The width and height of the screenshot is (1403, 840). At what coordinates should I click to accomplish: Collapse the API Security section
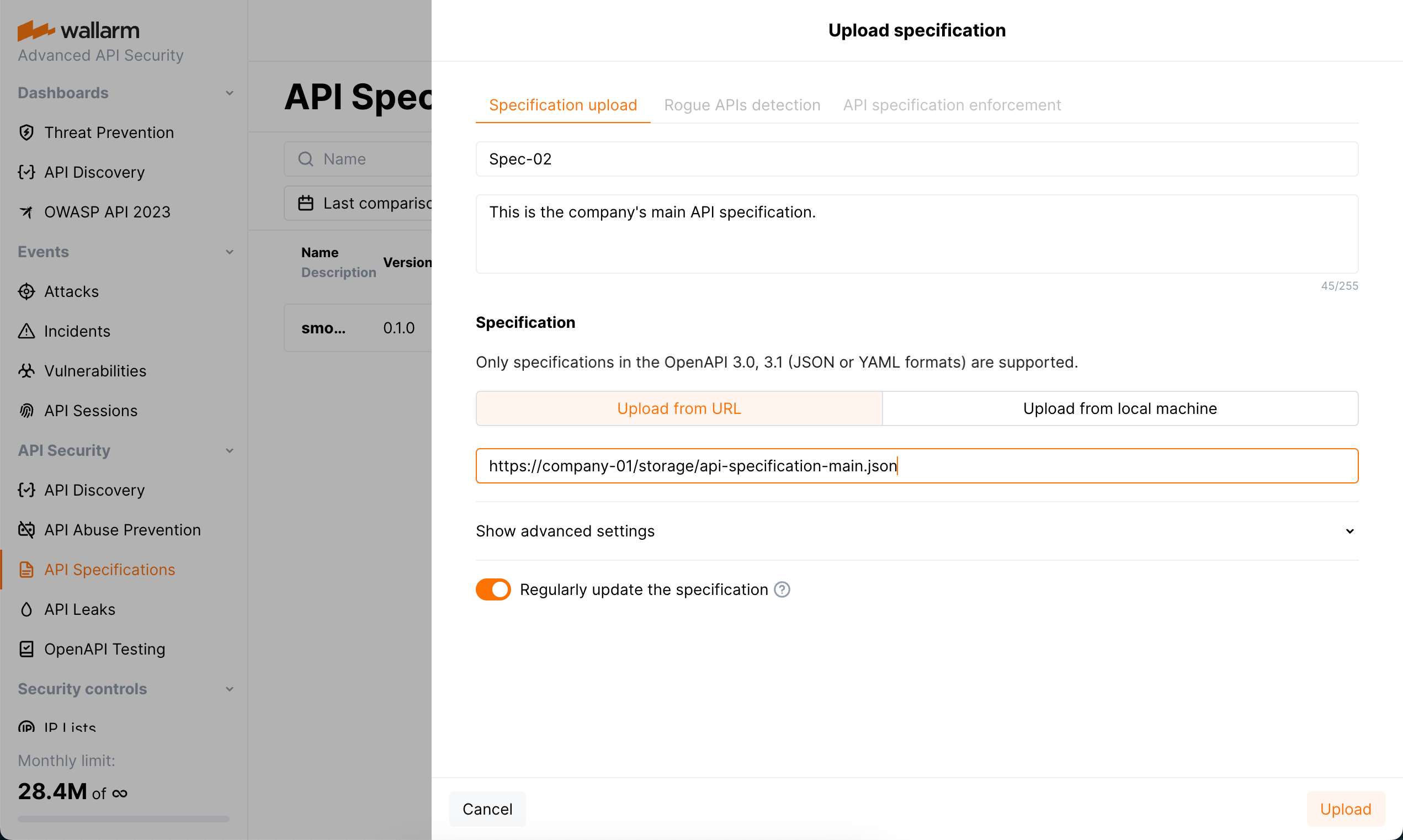click(229, 450)
